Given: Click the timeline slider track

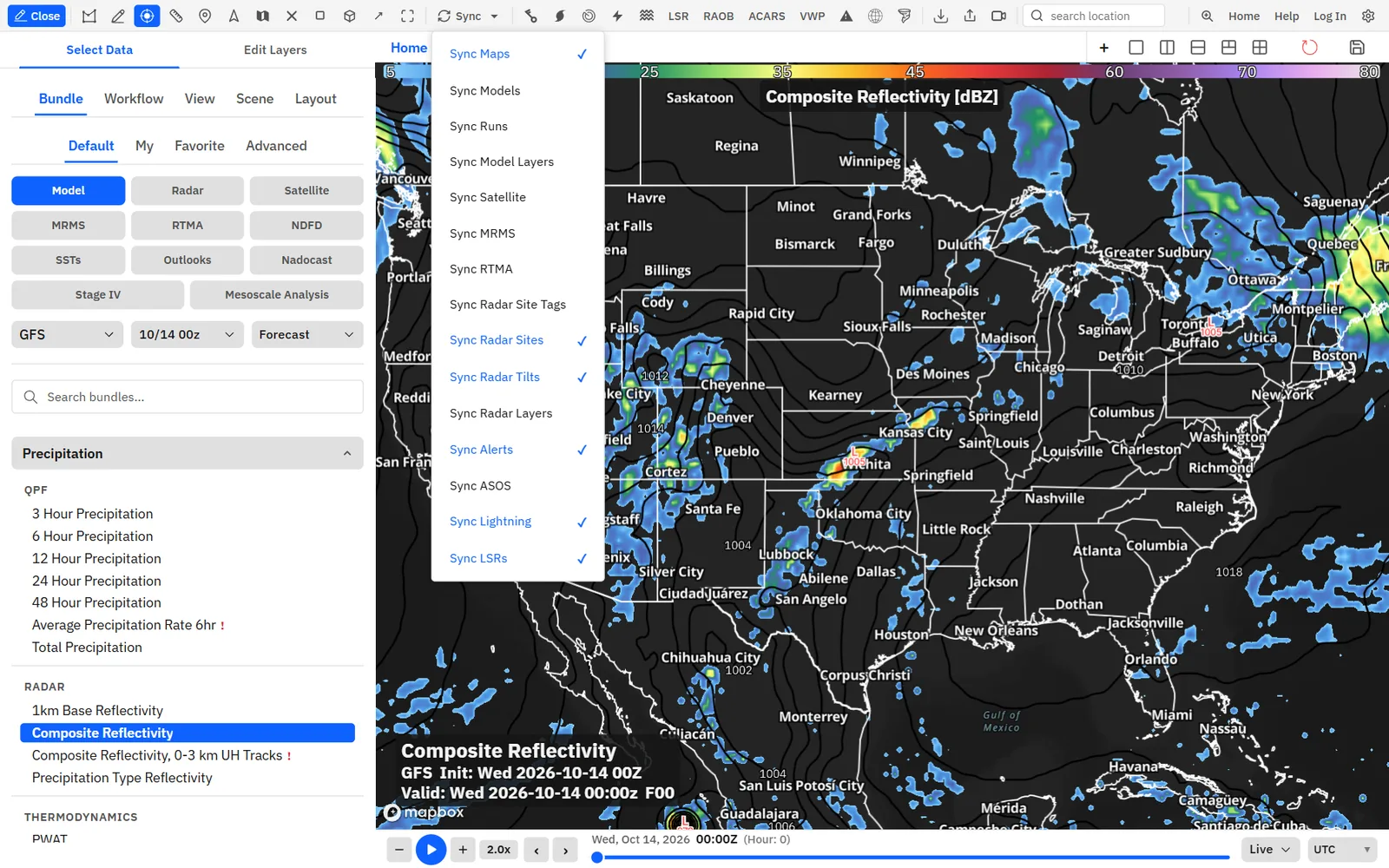Looking at the screenshot, I should tap(912, 858).
